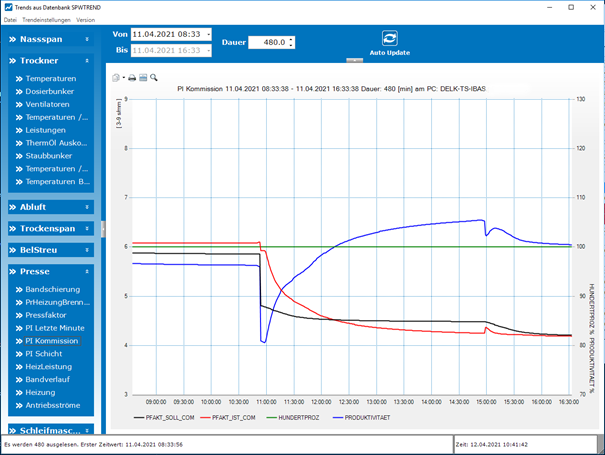
Task: Open the Trendeinstellungen menu
Action: (x=46, y=20)
